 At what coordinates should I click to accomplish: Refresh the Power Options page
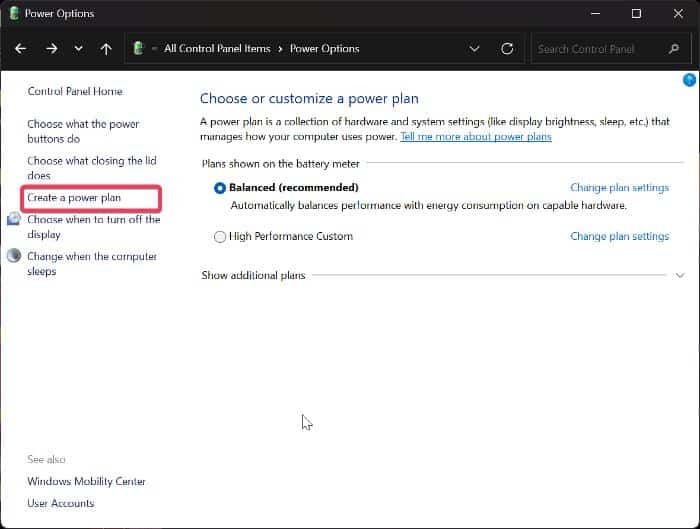pyautogui.click(x=507, y=48)
